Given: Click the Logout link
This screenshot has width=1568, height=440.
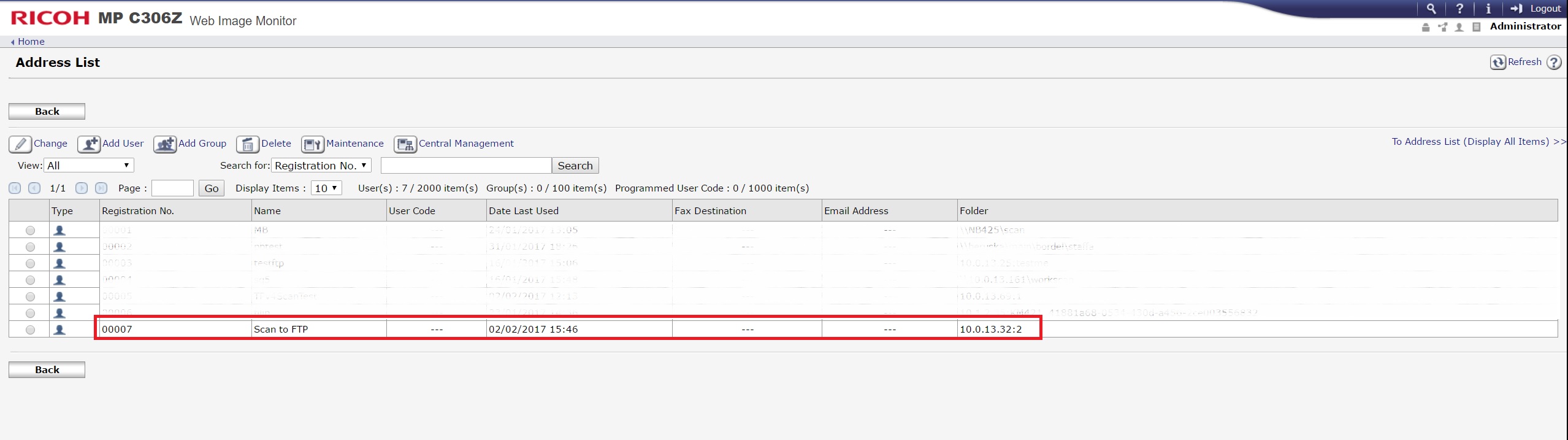Looking at the screenshot, I should coord(1545,9).
